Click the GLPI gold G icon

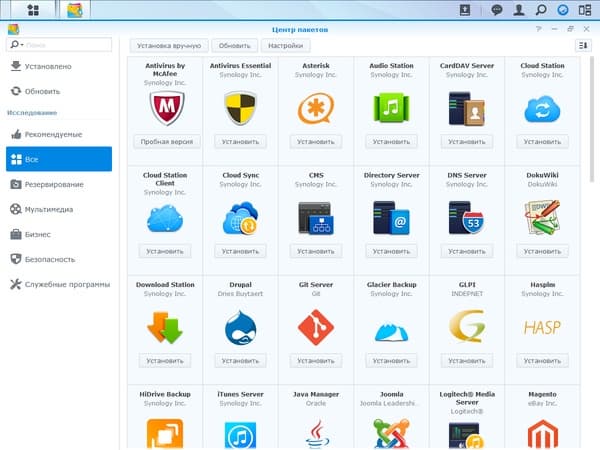pos(467,326)
